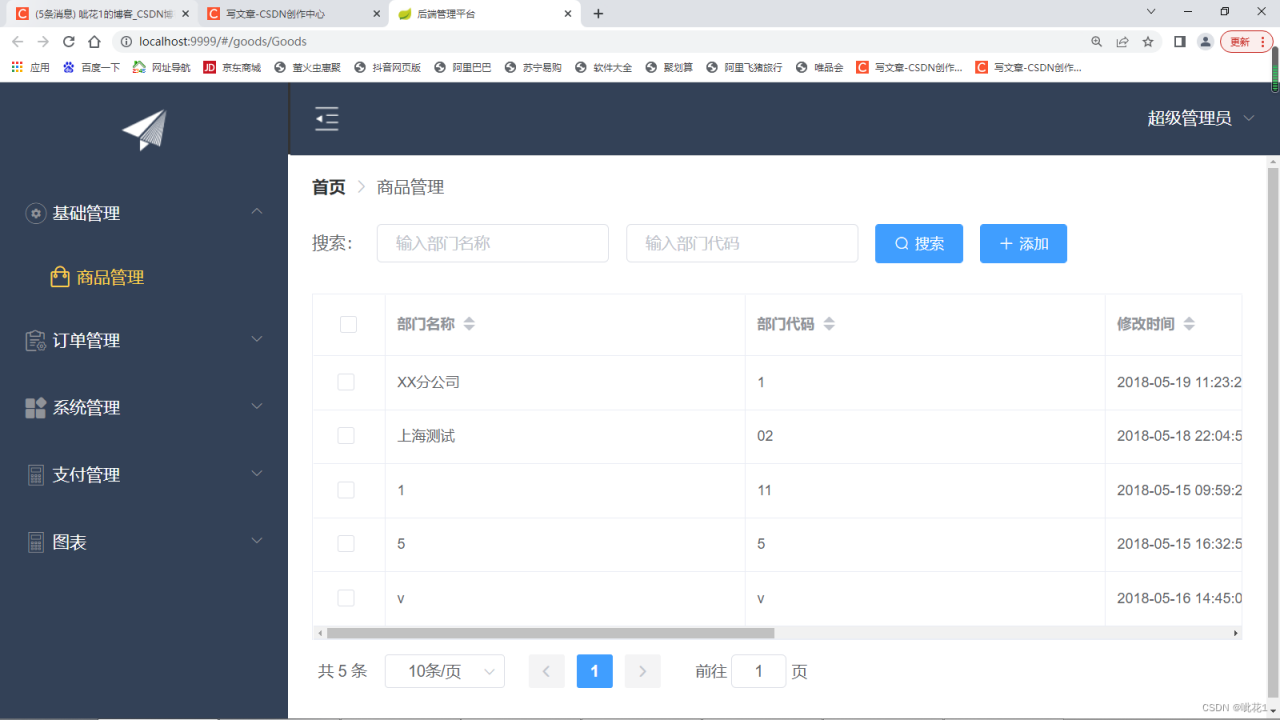Screen dimensions: 1280x720
Task: Open the tab search chevron in title bar
Action: 1151,12
